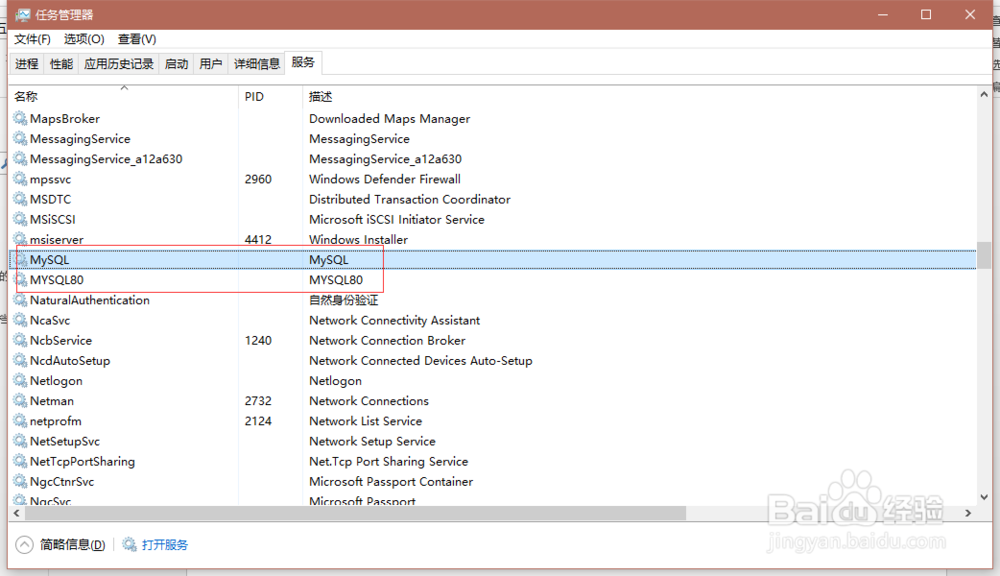Click the 名称 column sort arrow

click(x=126, y=88)
